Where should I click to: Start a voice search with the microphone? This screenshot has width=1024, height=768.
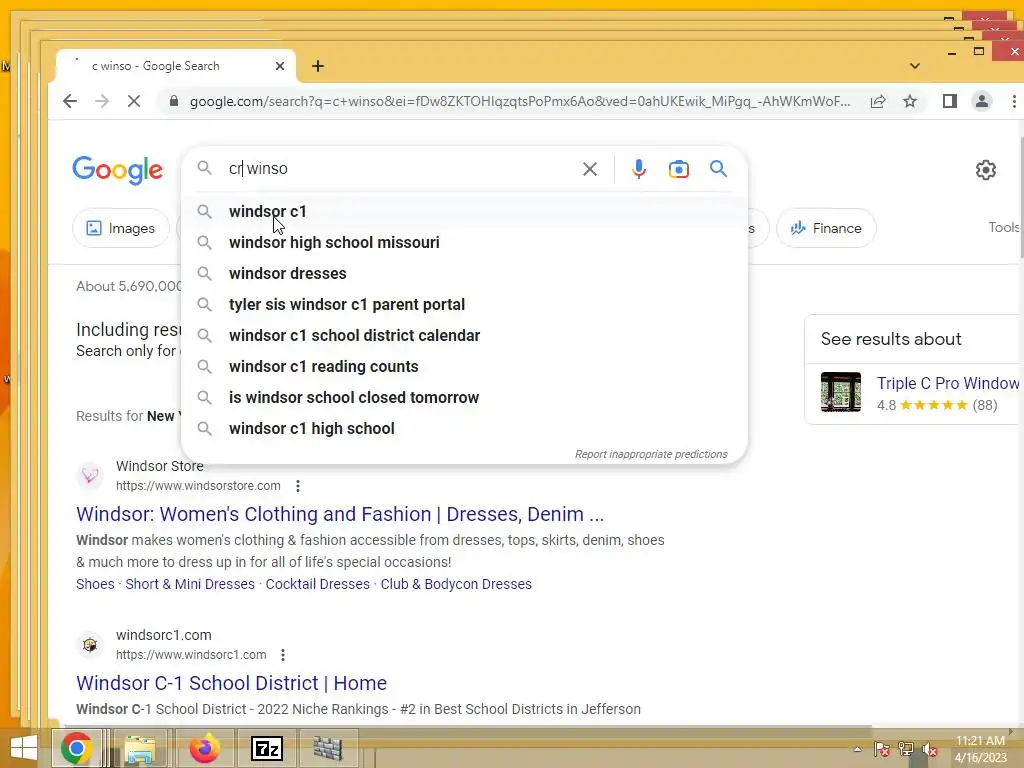tap(639, 169)
